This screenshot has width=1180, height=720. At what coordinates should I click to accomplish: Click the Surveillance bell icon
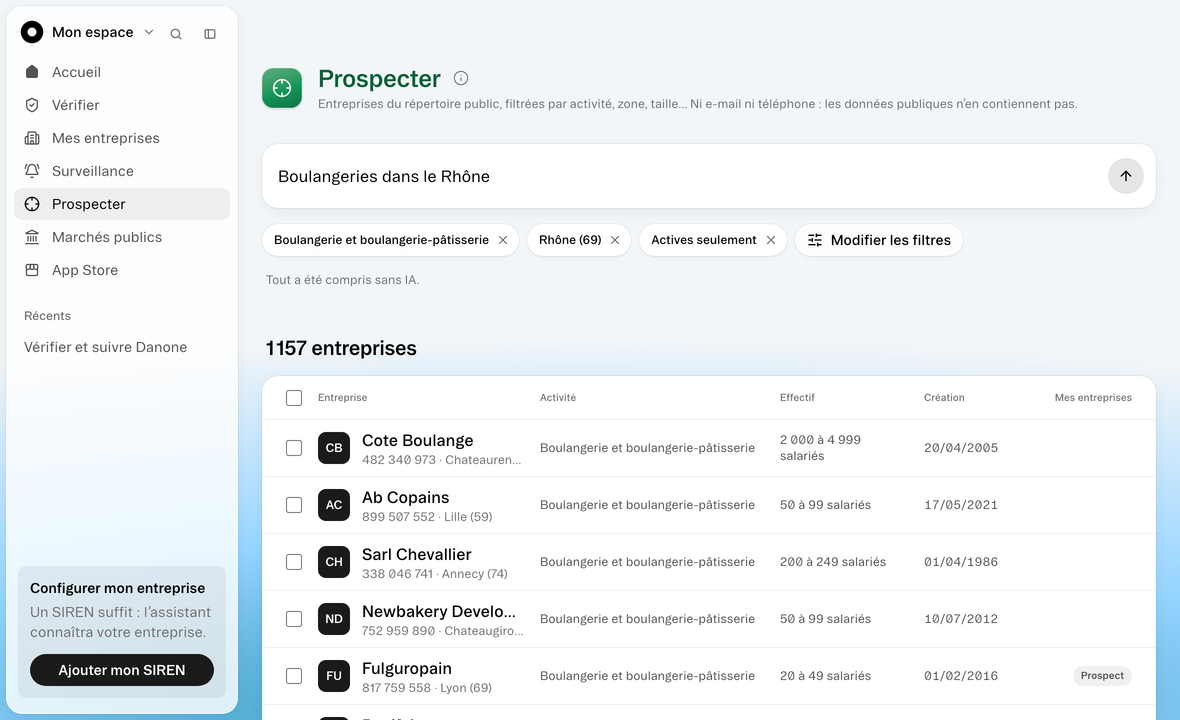click(x=32, y=172)
